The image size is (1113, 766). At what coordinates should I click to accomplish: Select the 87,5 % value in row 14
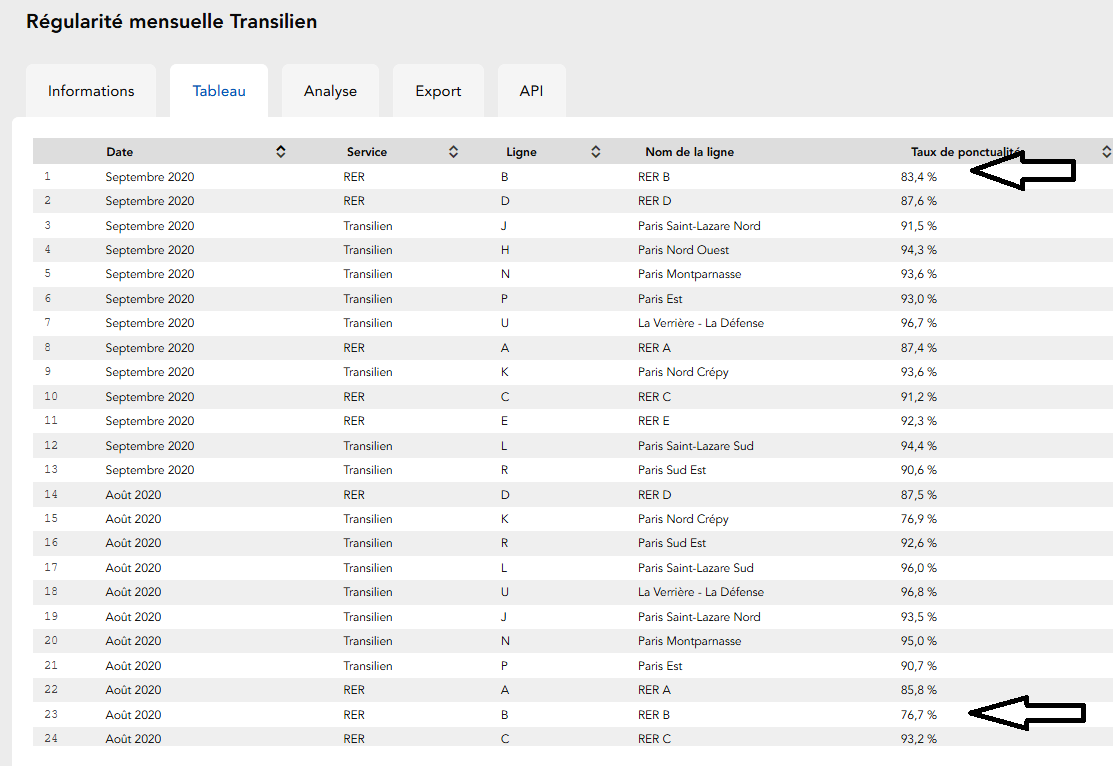point(919,495)
